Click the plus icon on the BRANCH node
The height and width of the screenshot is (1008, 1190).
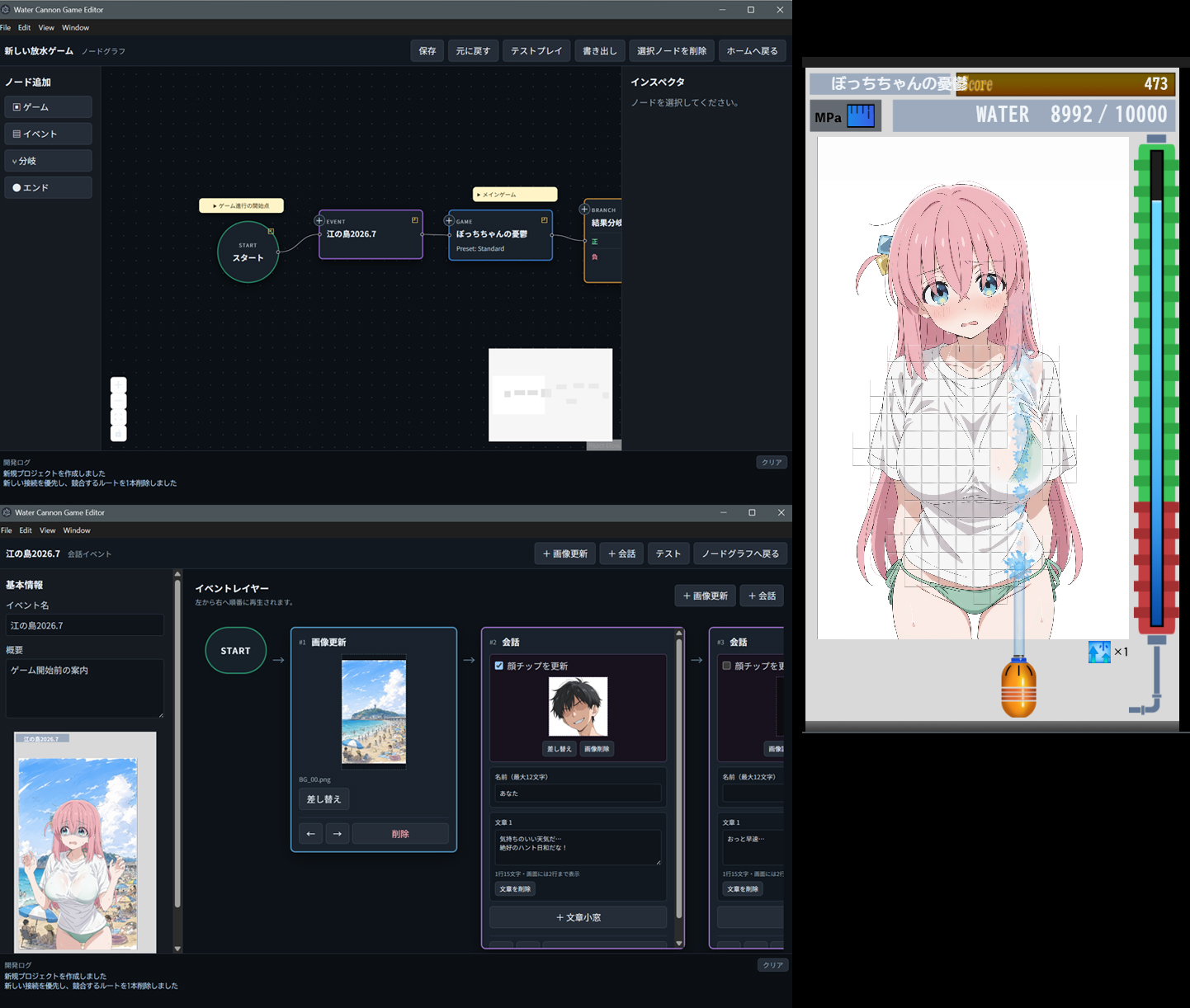click(584, 210)
